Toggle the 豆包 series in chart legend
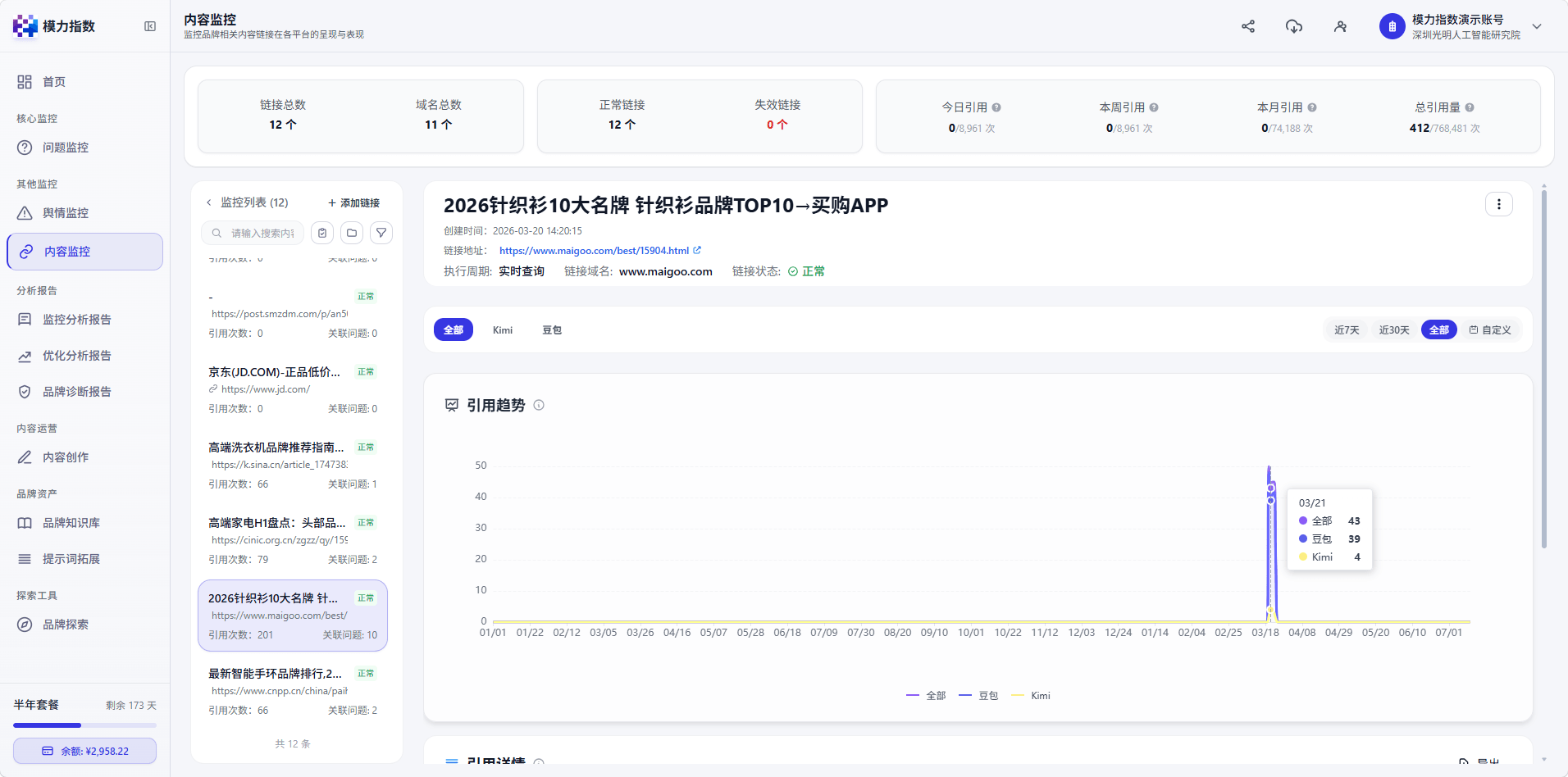Screen dimensions: 1568x777 point(978,696)
